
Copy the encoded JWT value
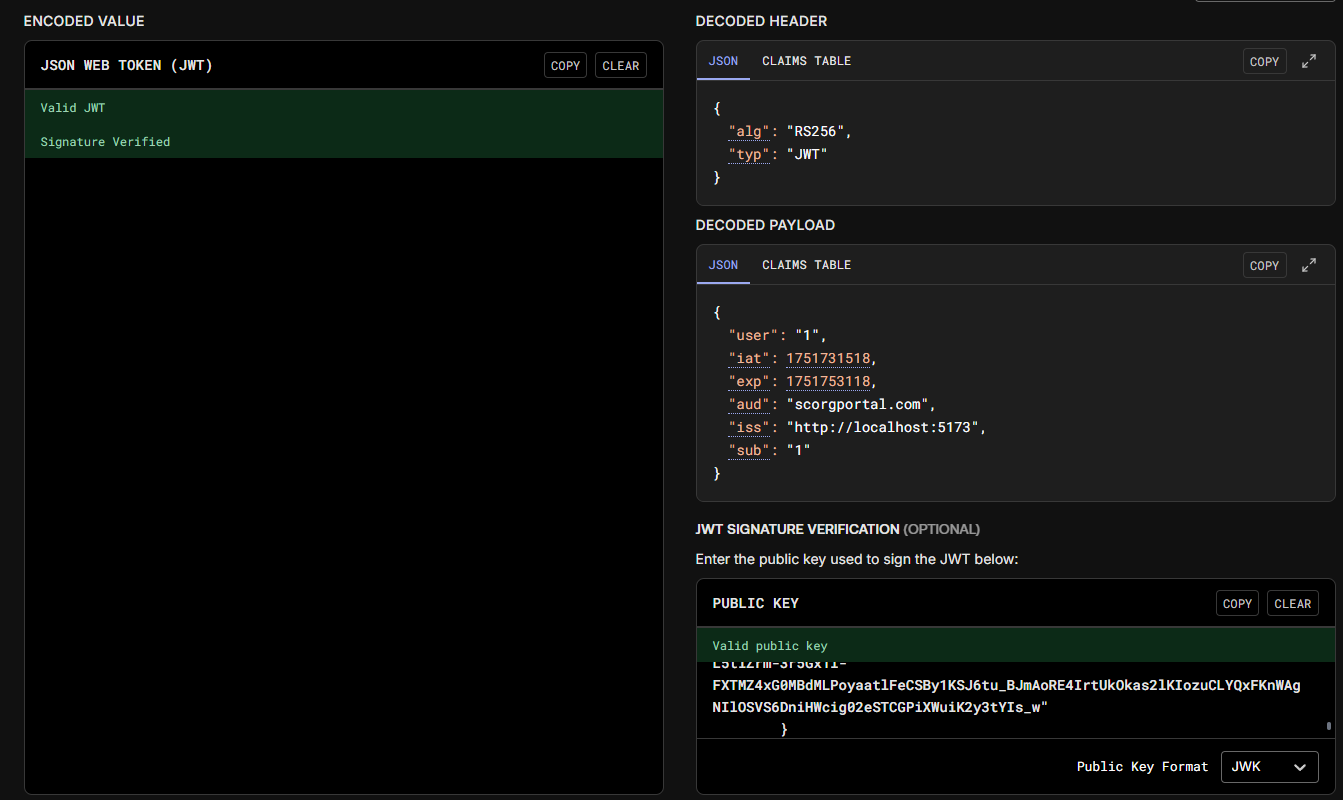[565, 65]
